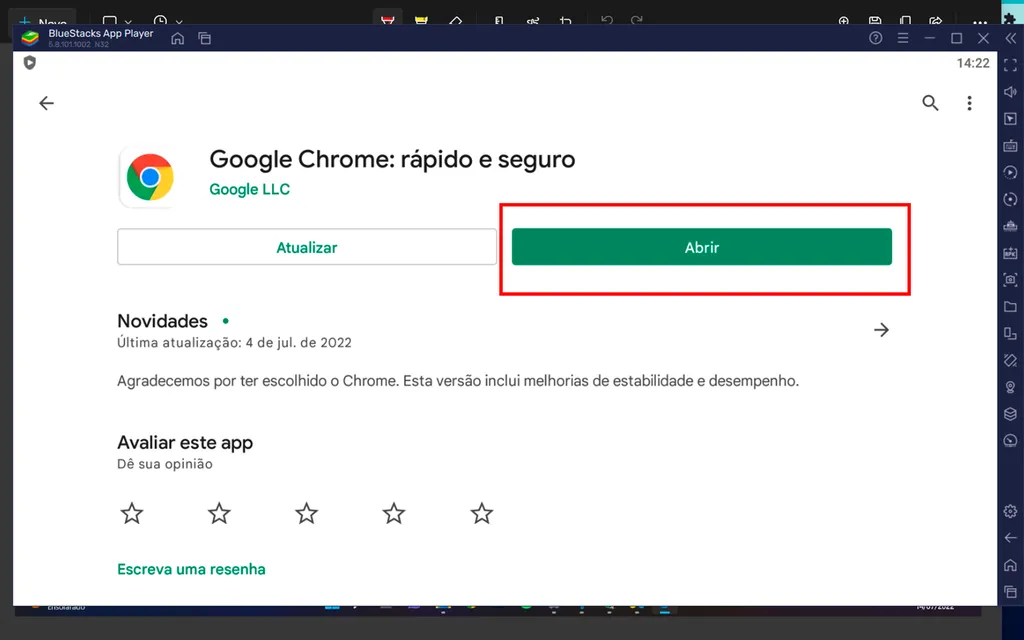Click the shake device icon
This screenshot has width=1024, height=640.
point(1010,360)
